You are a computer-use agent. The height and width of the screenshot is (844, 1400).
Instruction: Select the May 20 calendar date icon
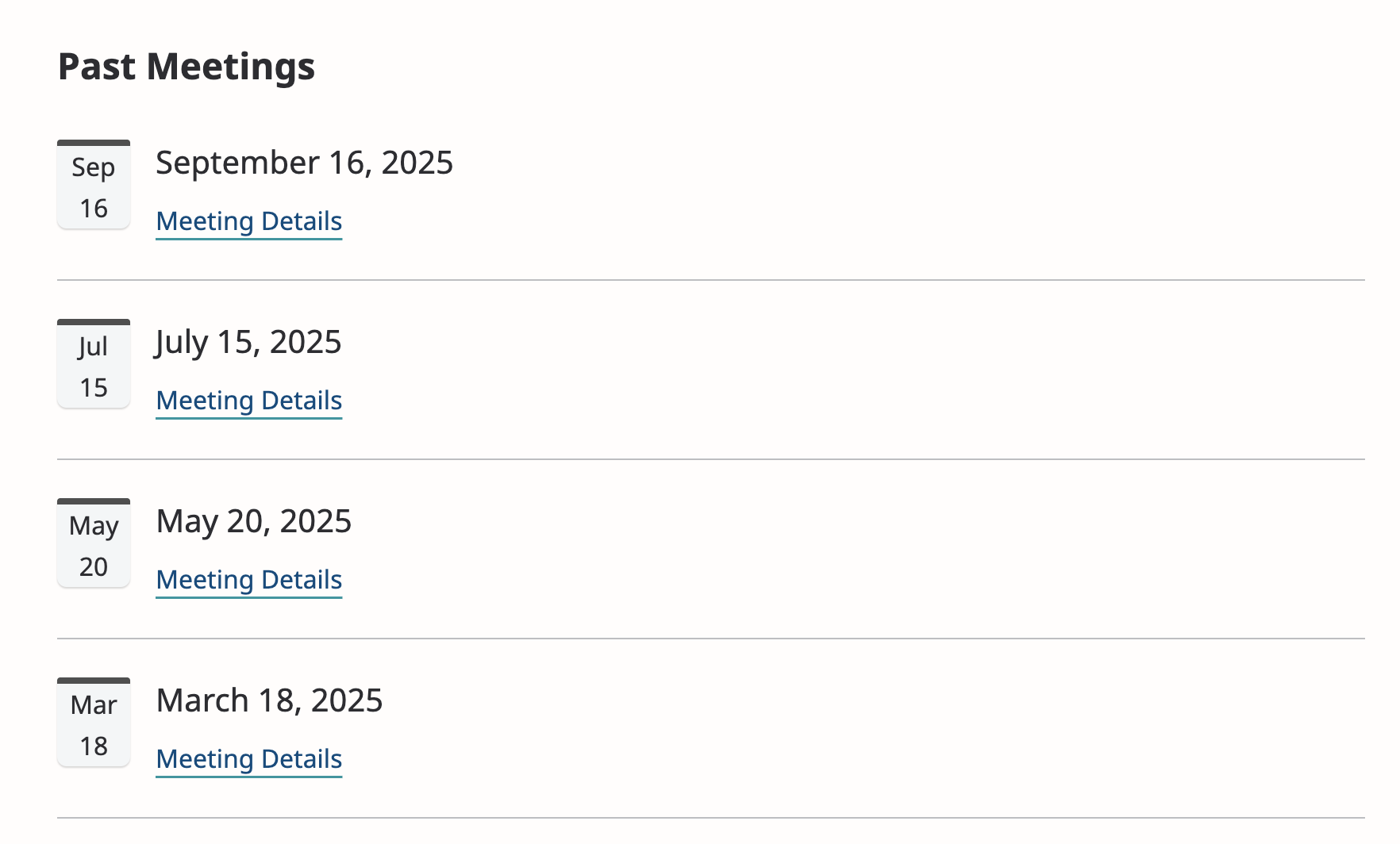click(x=94, y=544)
